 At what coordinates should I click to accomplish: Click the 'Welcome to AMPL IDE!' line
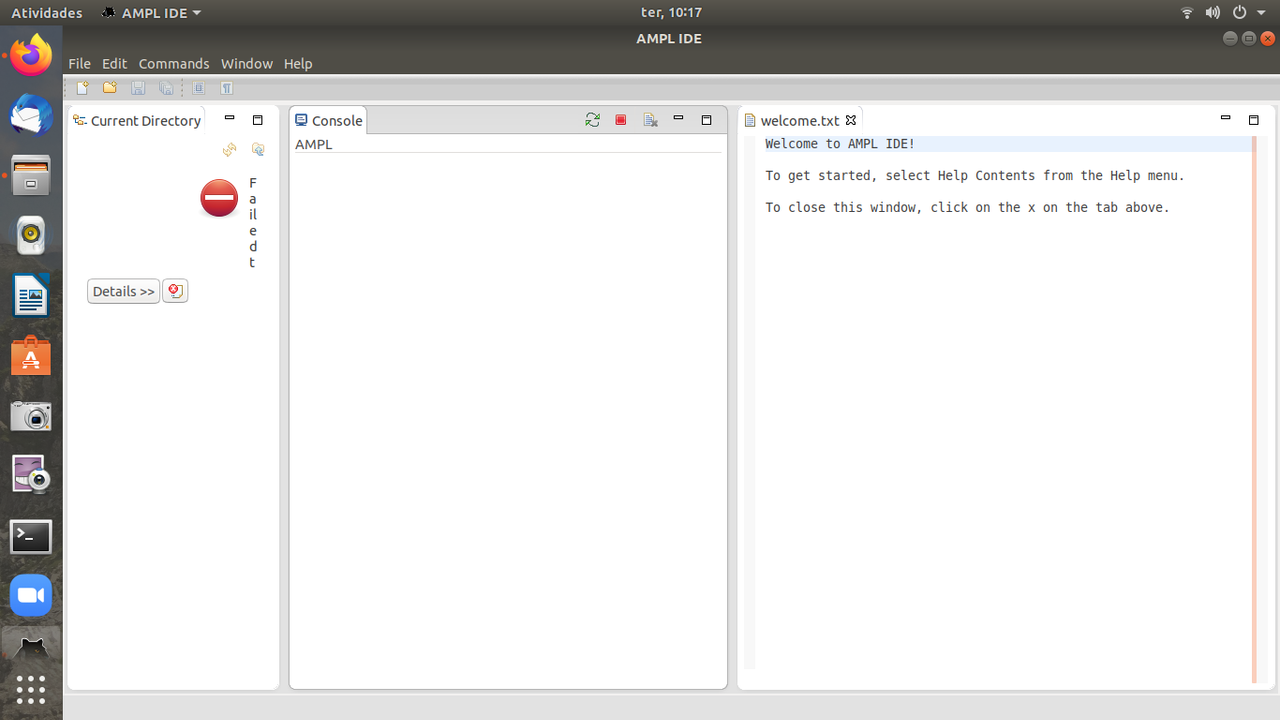840,144
